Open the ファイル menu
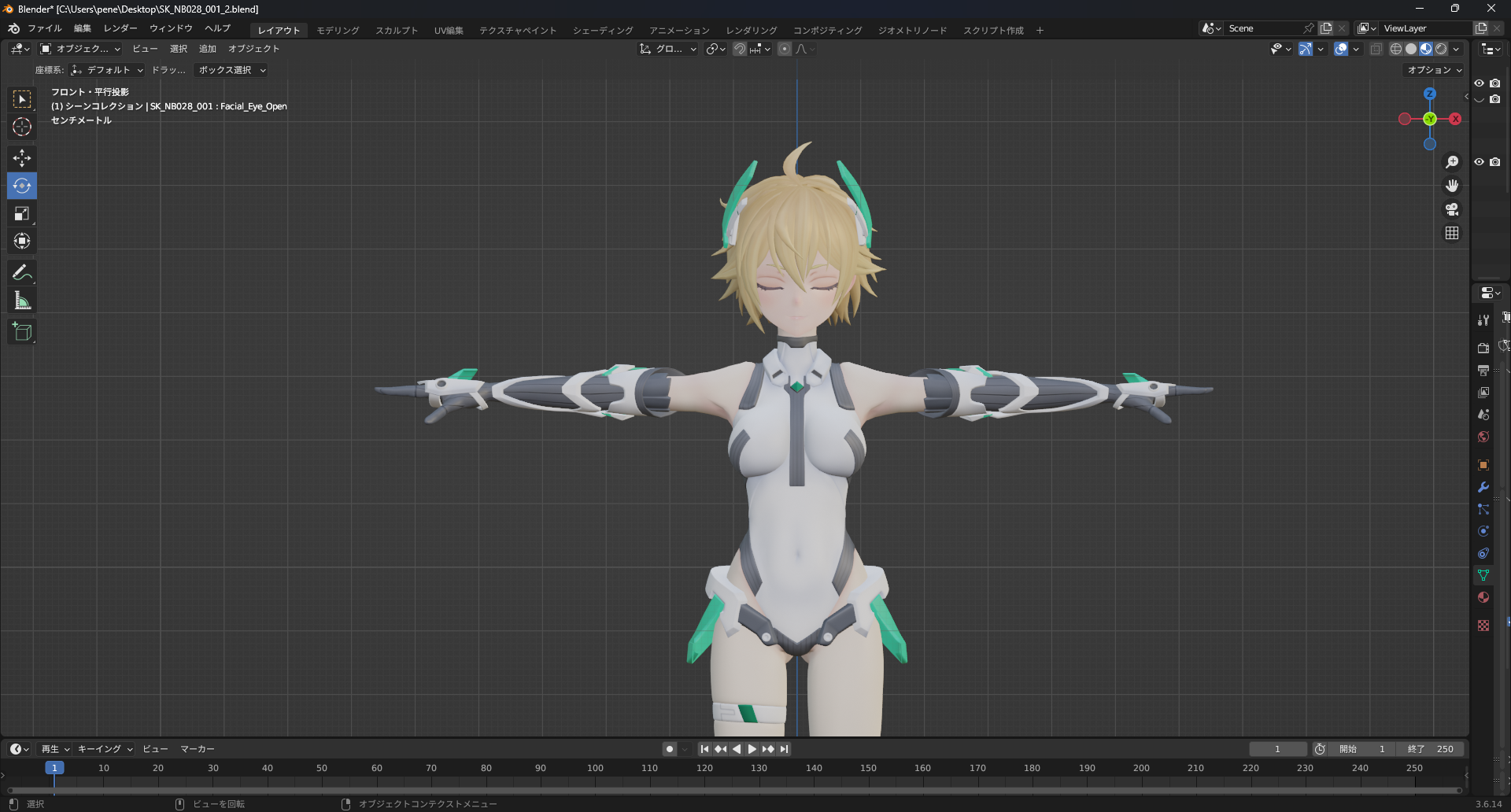The image size is (1511, 812). pyautogui.click(x=45, y=28)
